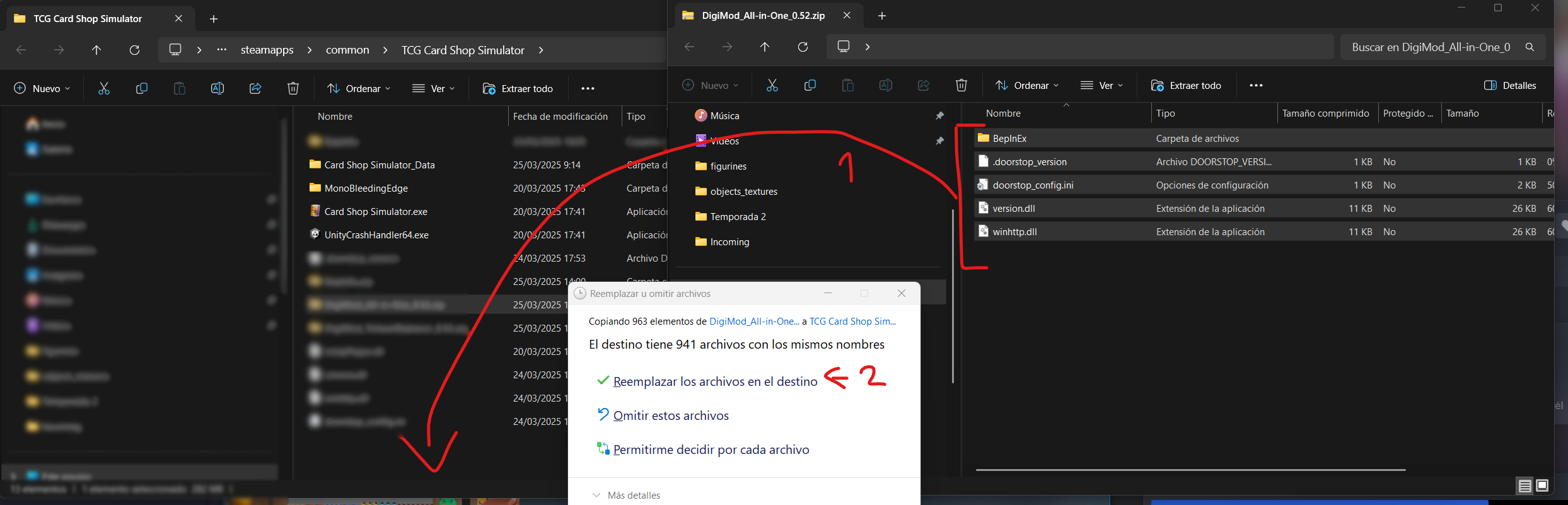Close the DigiMod_All-in-One_0.52.zip tab
This screenshot has width=1568, height=505.
(x=847, y=16)
